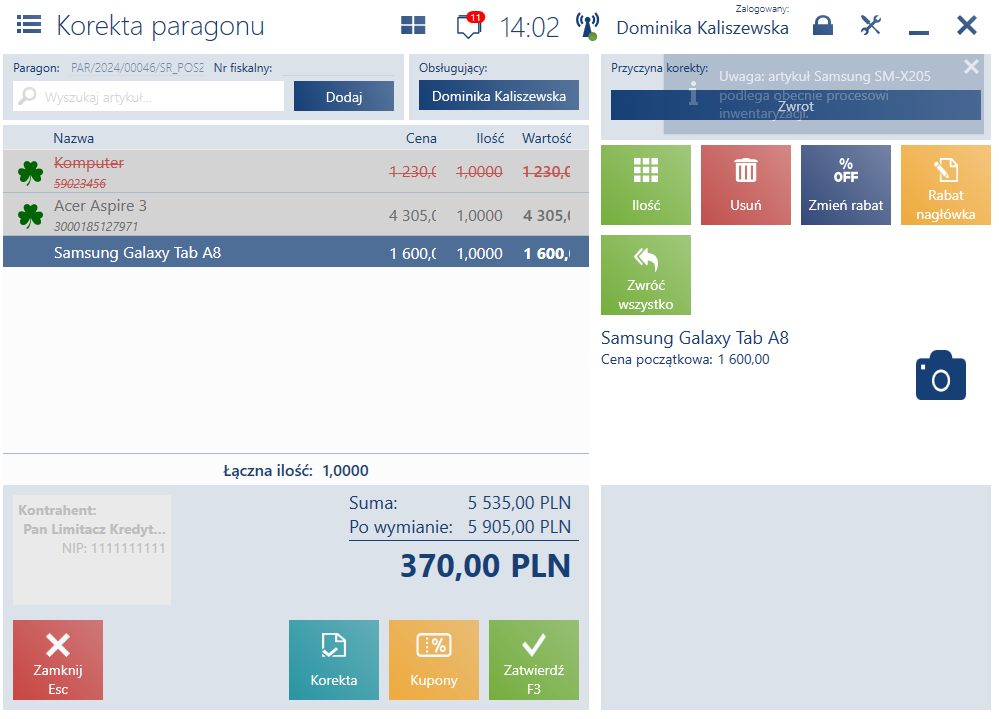999x719 pixels.
Task: Click the Korekta button
Action: [333, 660]
